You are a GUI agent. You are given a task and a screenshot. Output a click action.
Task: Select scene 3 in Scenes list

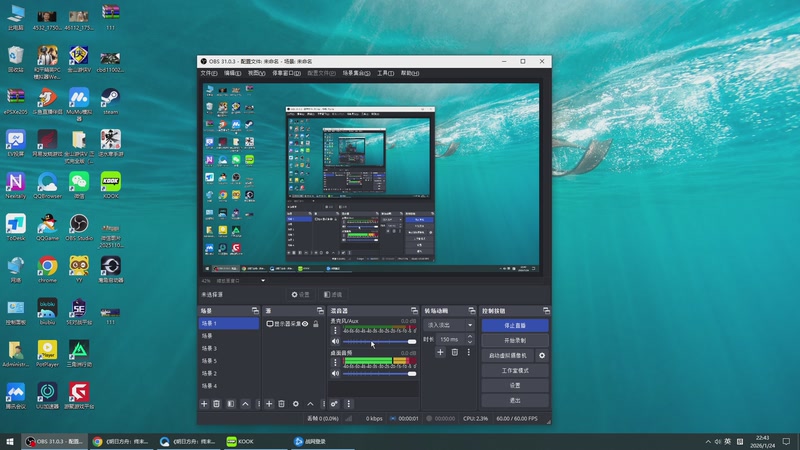229,348
